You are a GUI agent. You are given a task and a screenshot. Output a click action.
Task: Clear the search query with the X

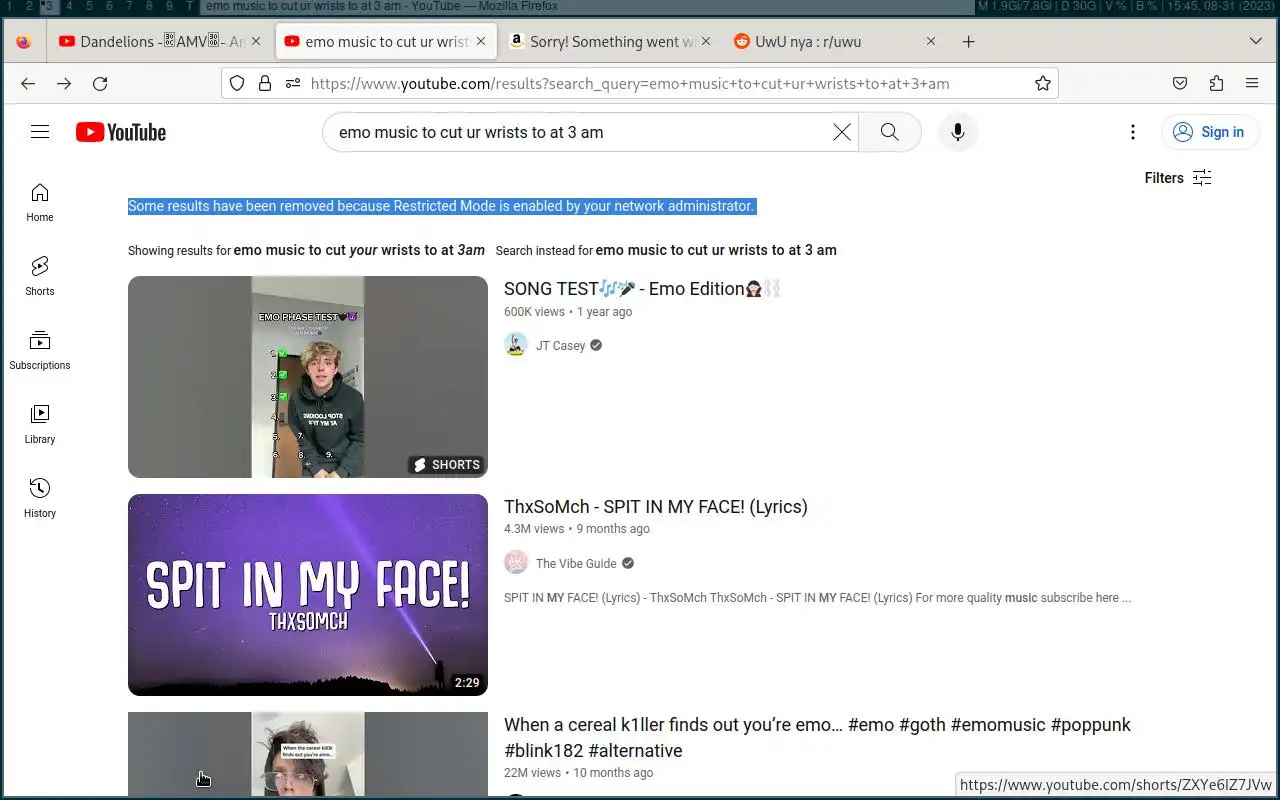[x=842, y=132]
